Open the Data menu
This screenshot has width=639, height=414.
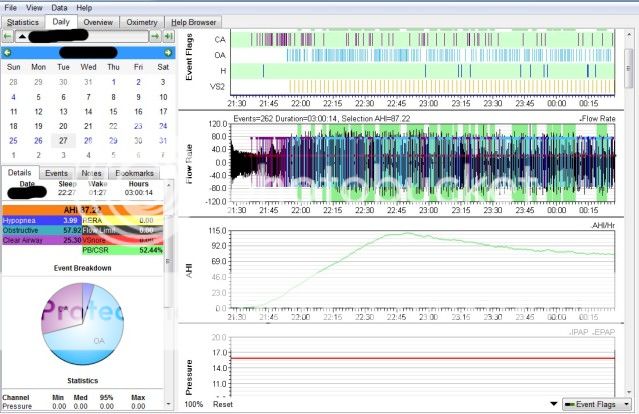coord(59,8)
